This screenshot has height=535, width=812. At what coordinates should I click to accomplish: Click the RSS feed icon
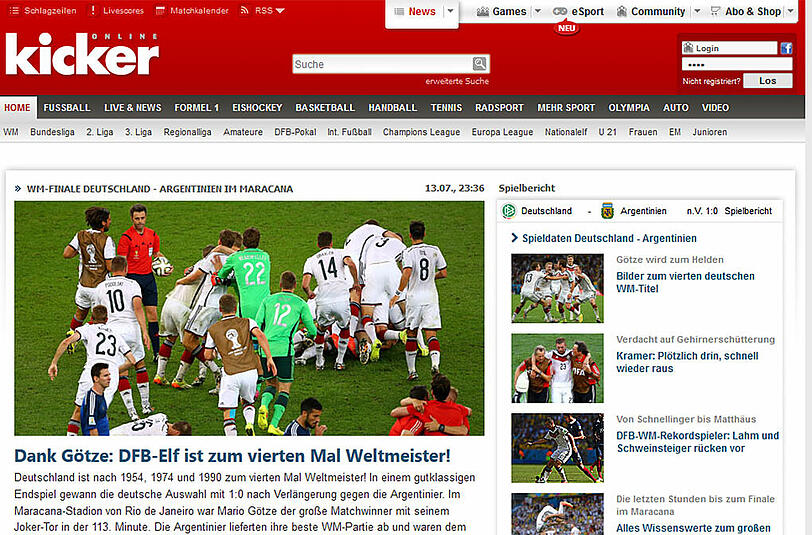[244, 10]
